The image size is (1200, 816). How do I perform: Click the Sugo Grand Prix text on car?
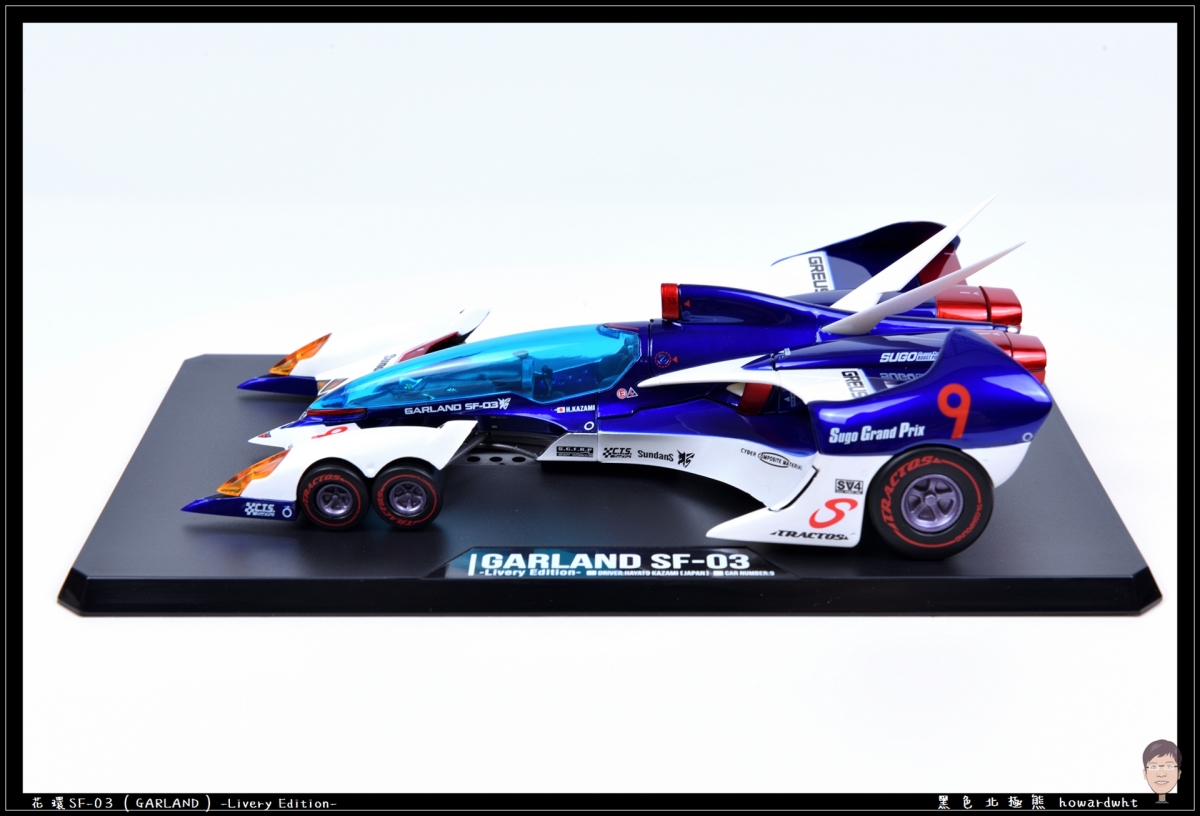(x=876, y=433)
